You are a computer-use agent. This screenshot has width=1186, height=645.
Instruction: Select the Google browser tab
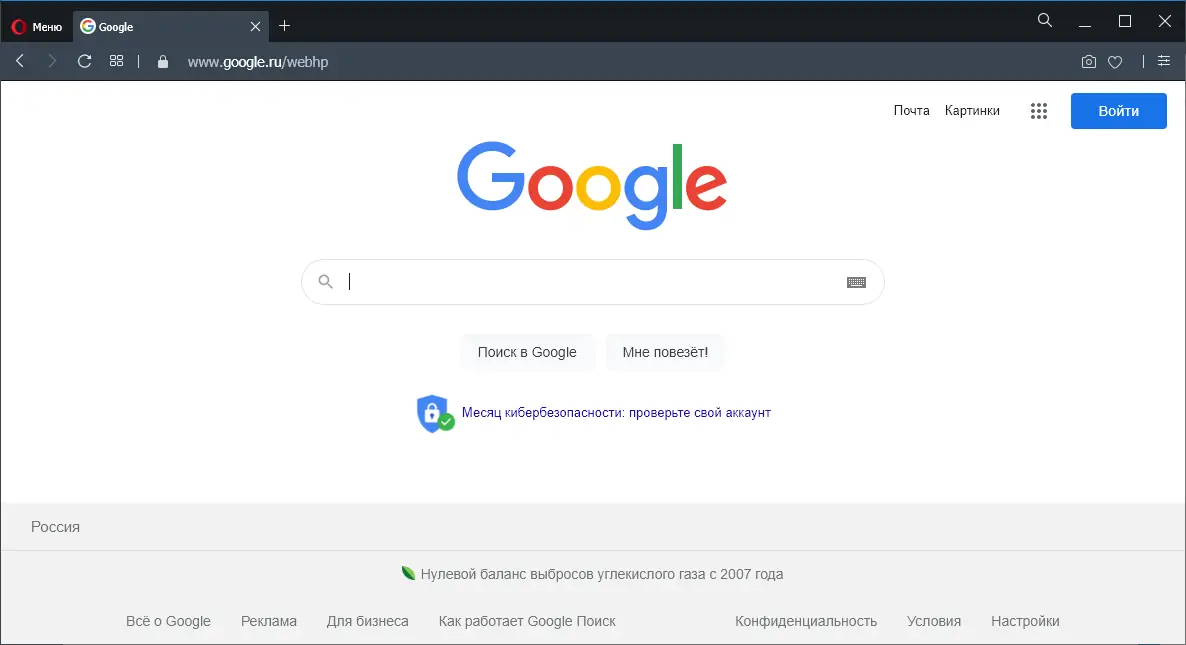pyautogui.click(x=171, y=26)
